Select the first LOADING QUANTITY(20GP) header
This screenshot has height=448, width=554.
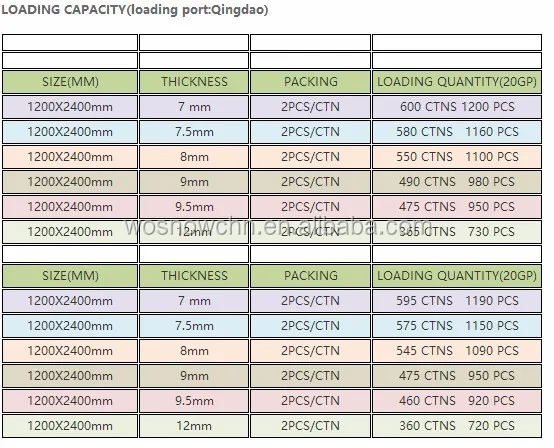click(x=457, y=82)
